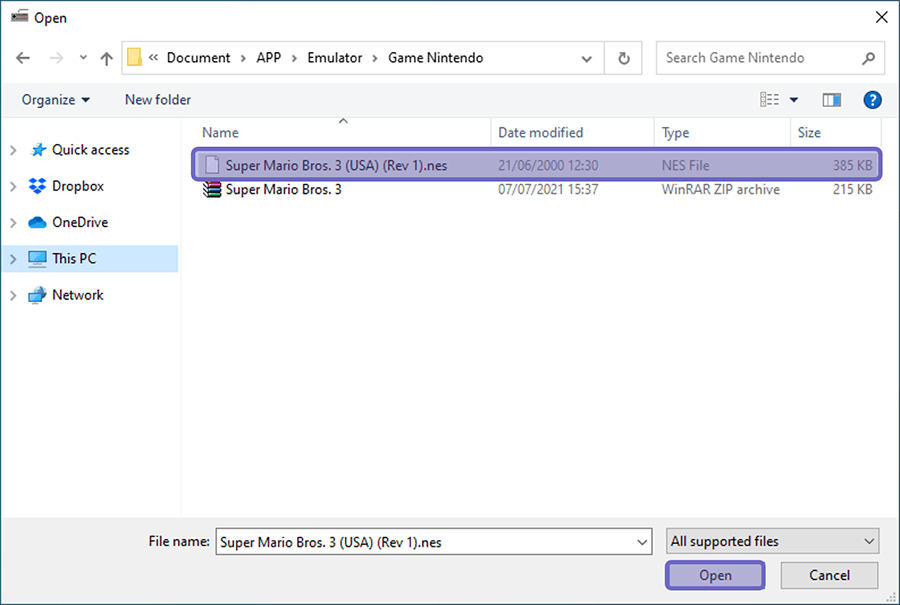Open the Organize menu
This screenshot has height=605, width=900.
click(x=56, y=100)
